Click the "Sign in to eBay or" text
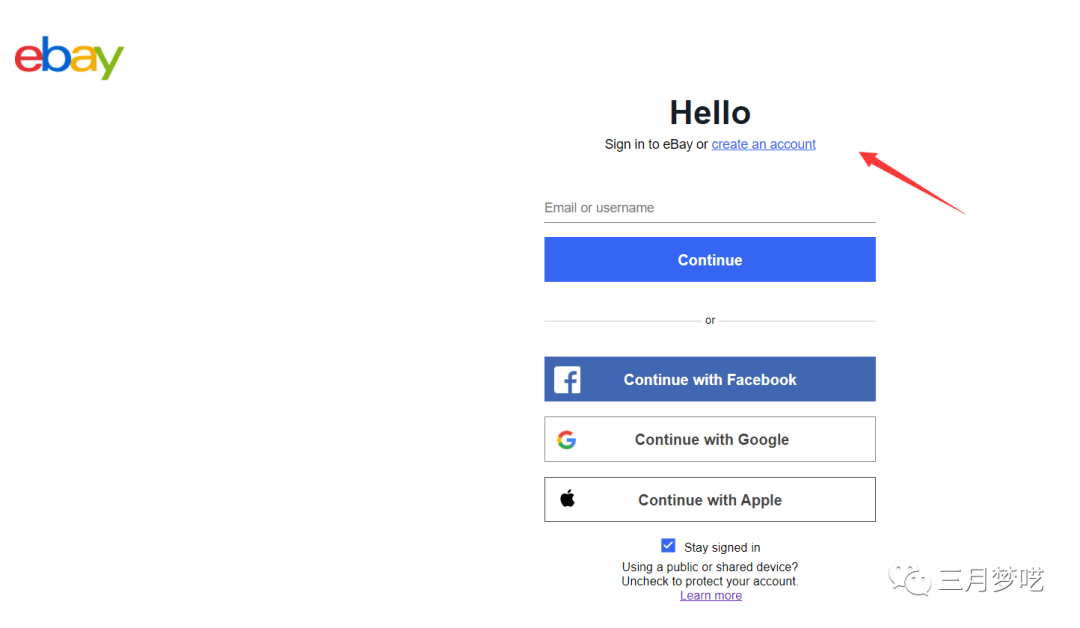 point(655,144)
